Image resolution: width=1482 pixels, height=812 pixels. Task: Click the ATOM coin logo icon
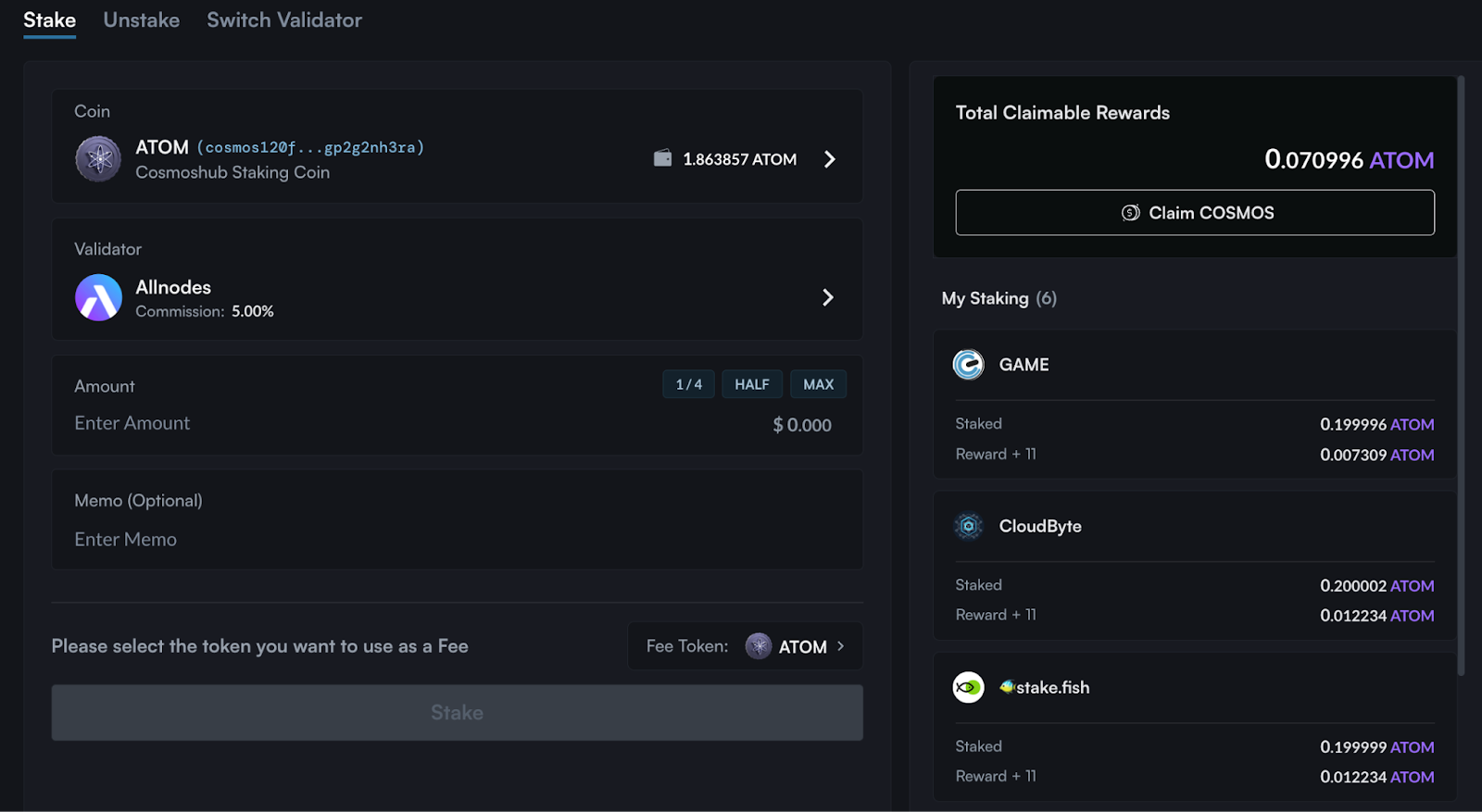[x=98, y=159]
